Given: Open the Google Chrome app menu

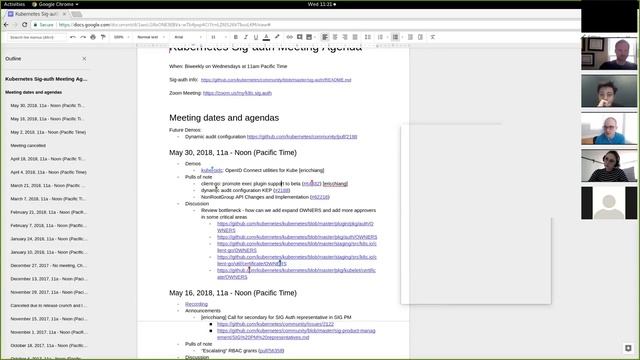Looking at the screenshot, I should click(55, 4).
